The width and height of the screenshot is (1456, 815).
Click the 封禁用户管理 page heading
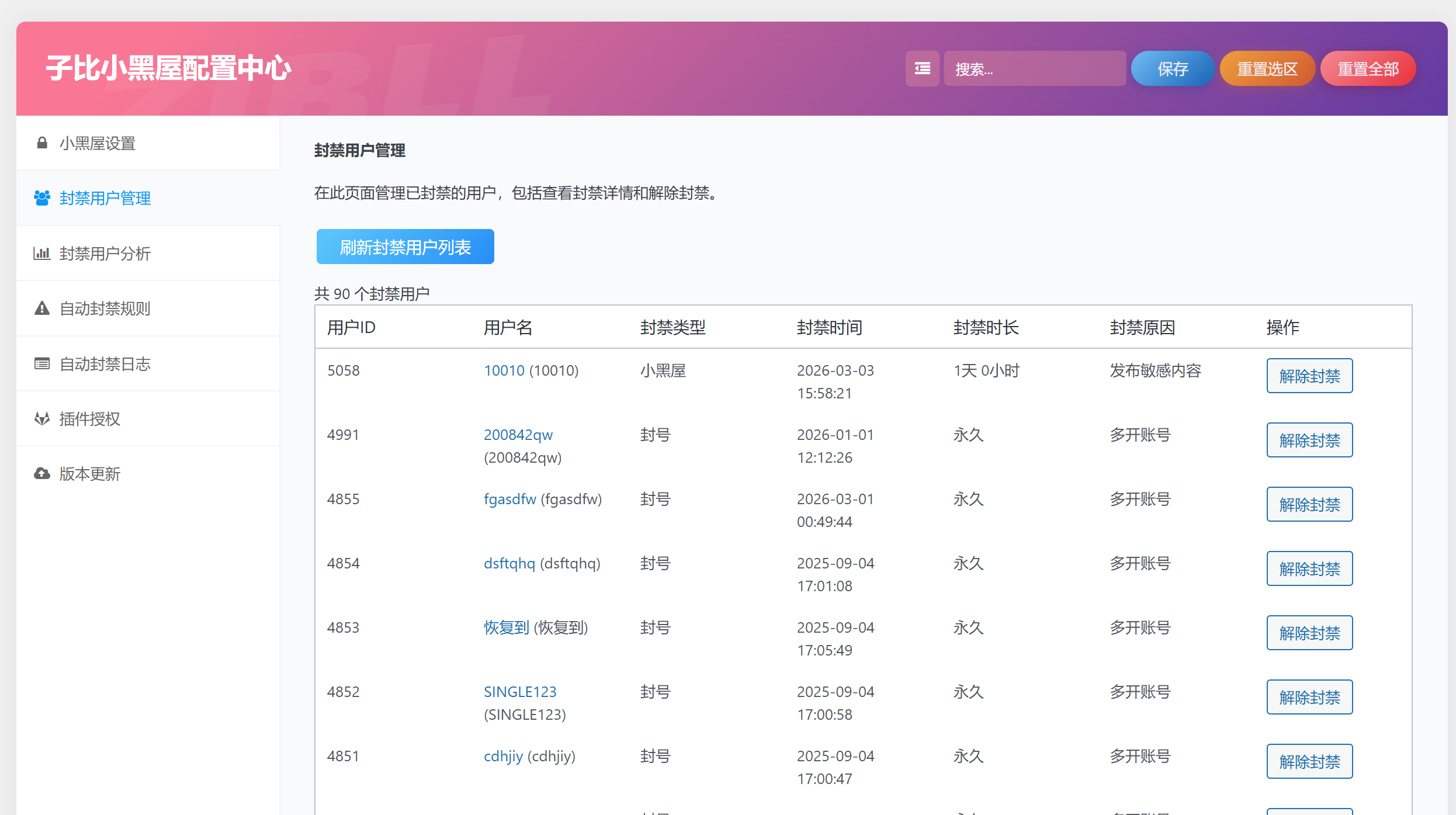[360, 151]
